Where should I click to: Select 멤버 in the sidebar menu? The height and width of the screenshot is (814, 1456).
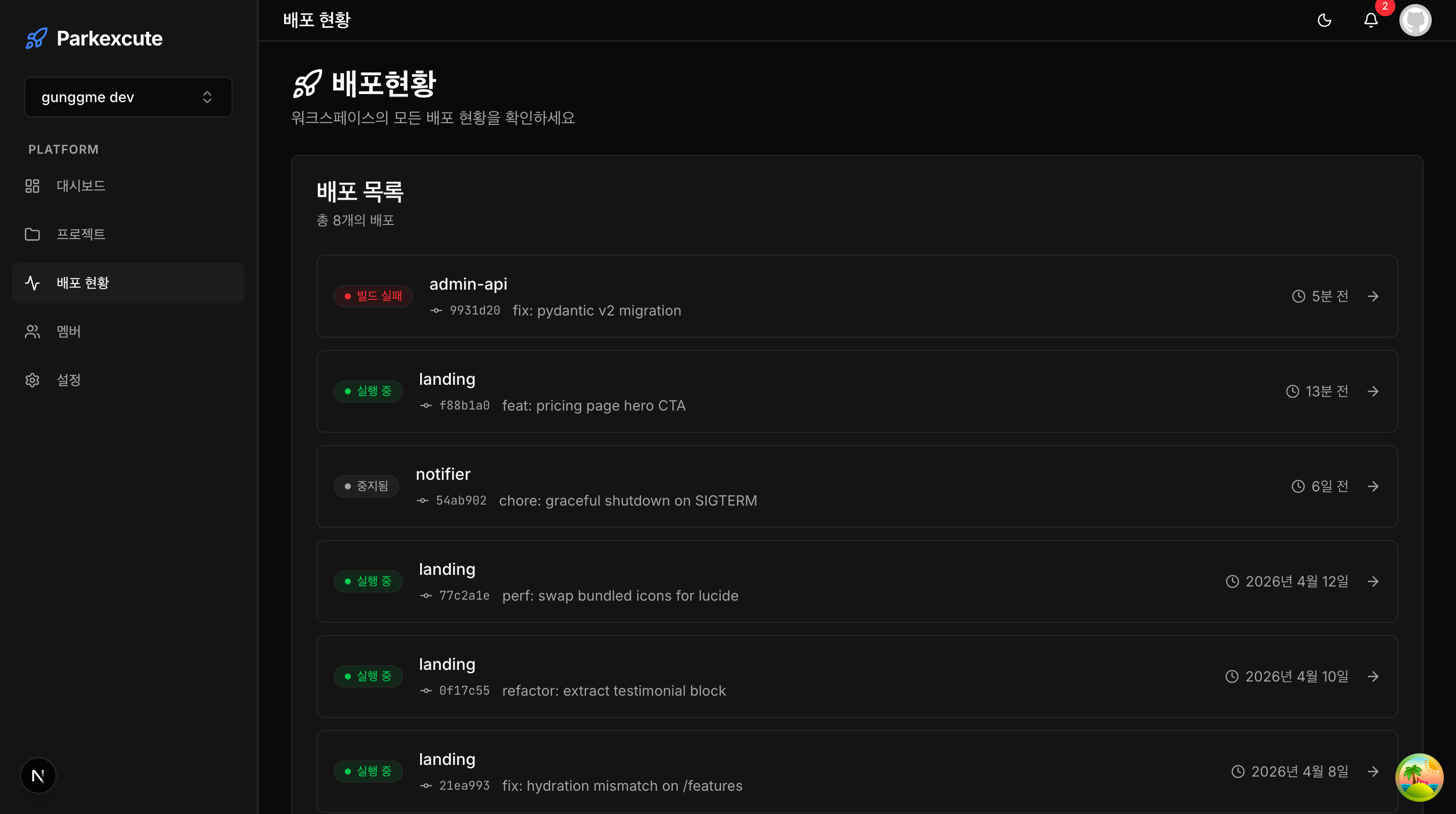(68, 331)
